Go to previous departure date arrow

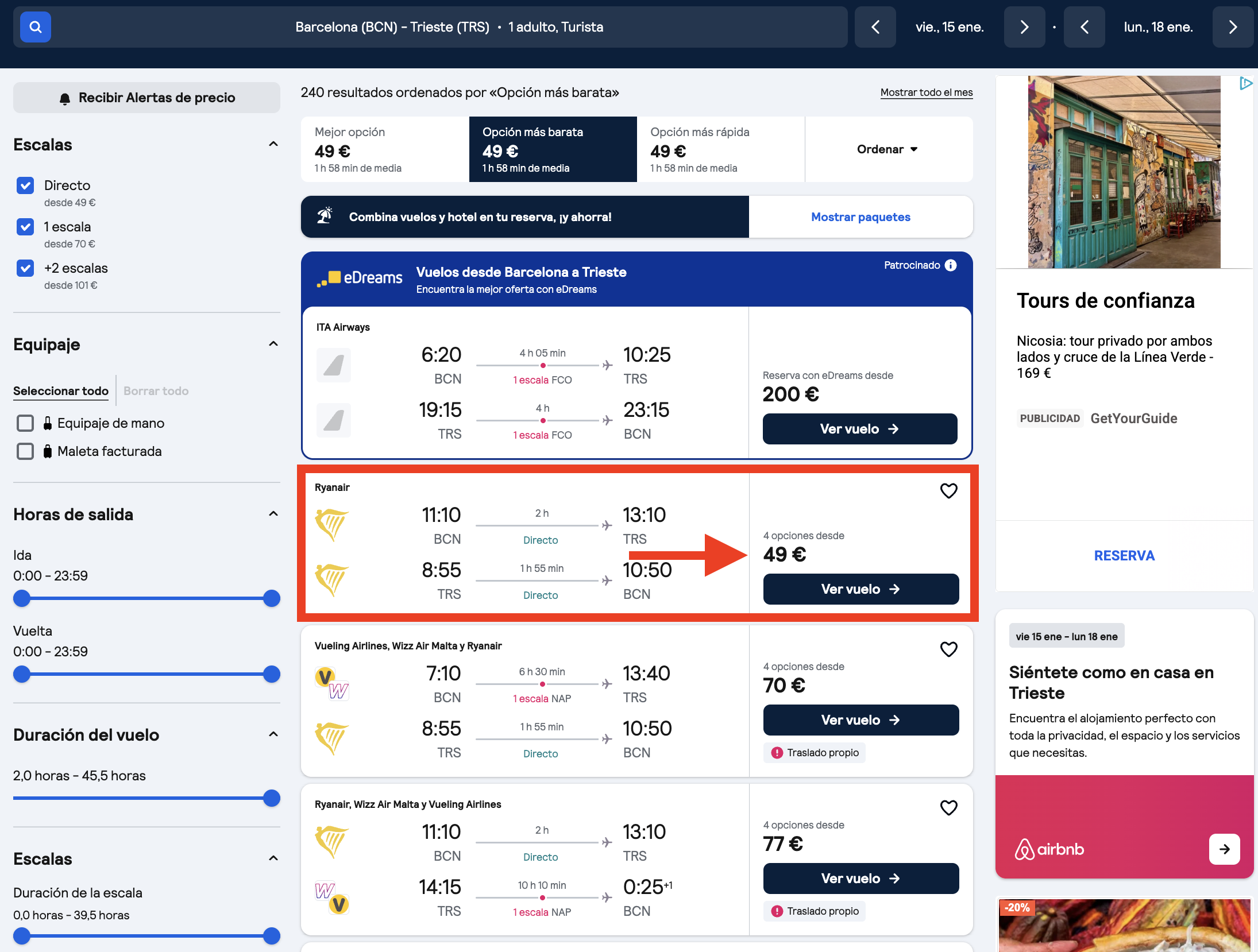point(875,27)
